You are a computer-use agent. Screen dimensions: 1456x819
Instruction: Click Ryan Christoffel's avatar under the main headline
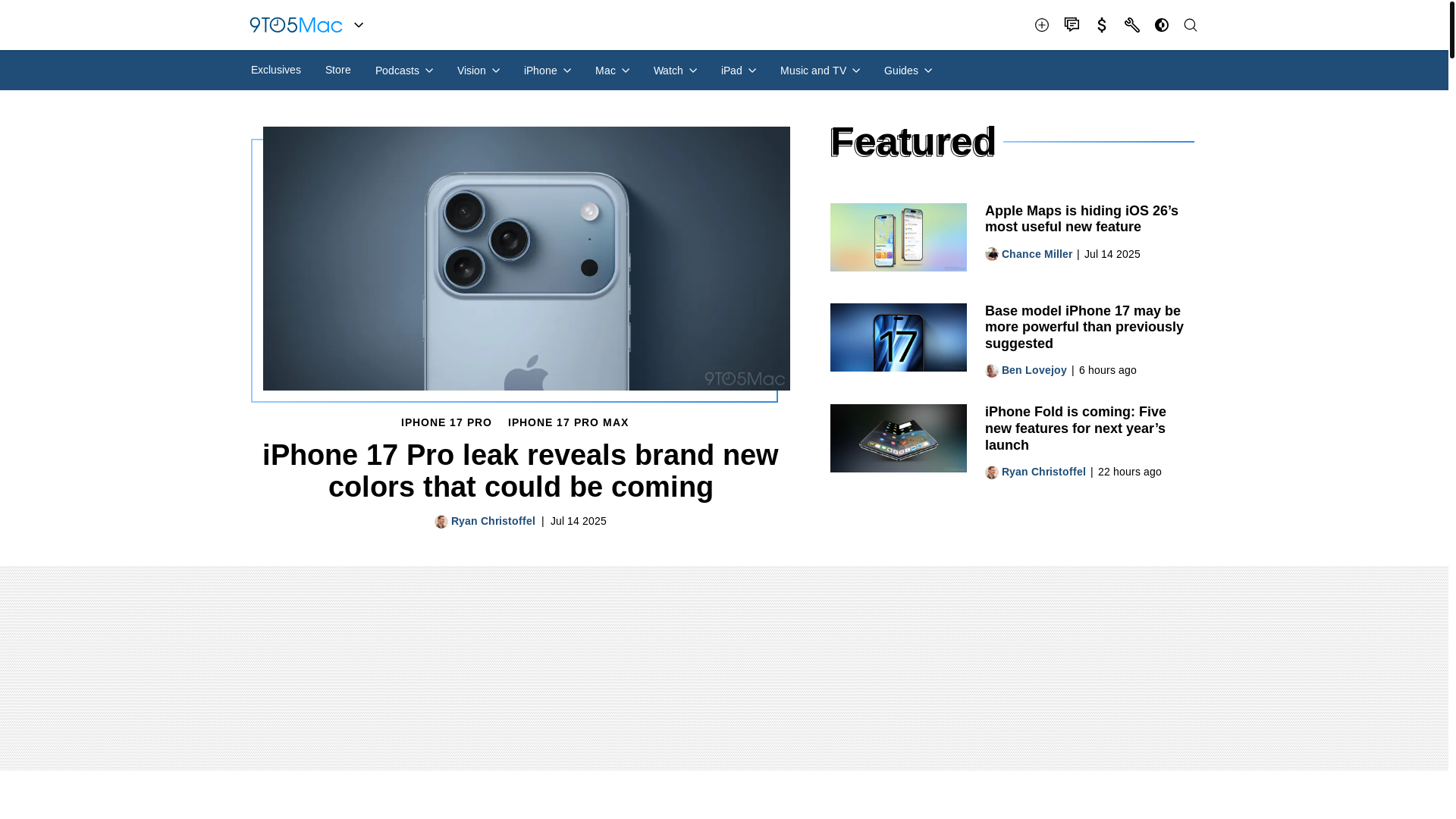tap(441, 522)
